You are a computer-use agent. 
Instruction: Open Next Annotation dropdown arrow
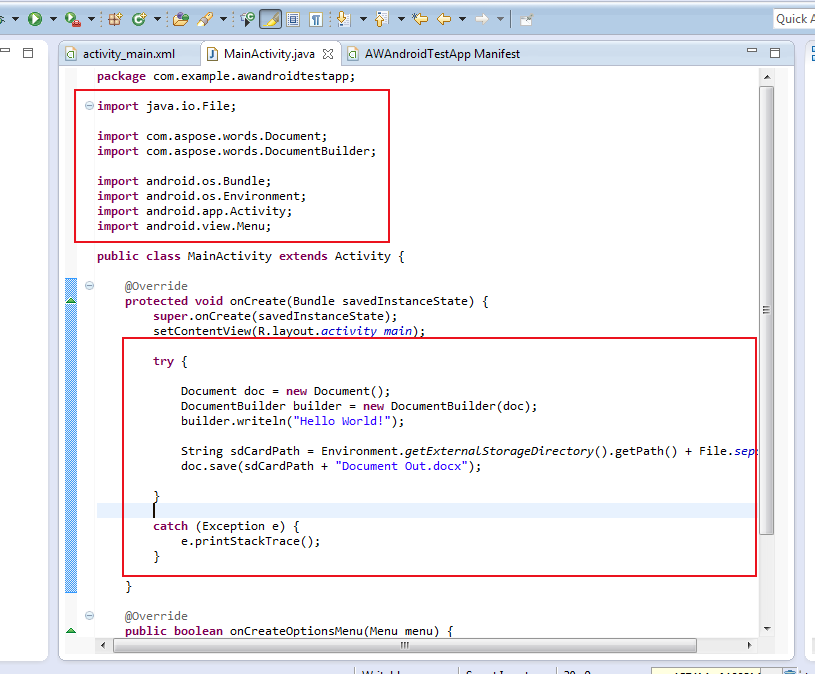tap(363, 19)
